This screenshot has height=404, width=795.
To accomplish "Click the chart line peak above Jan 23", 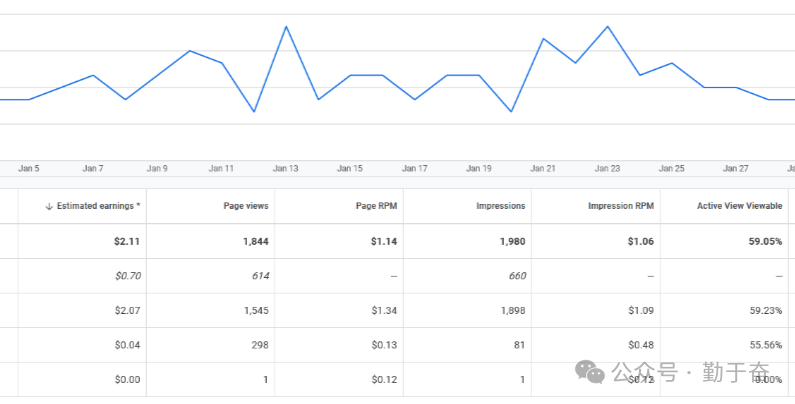I will click(608, 27).
